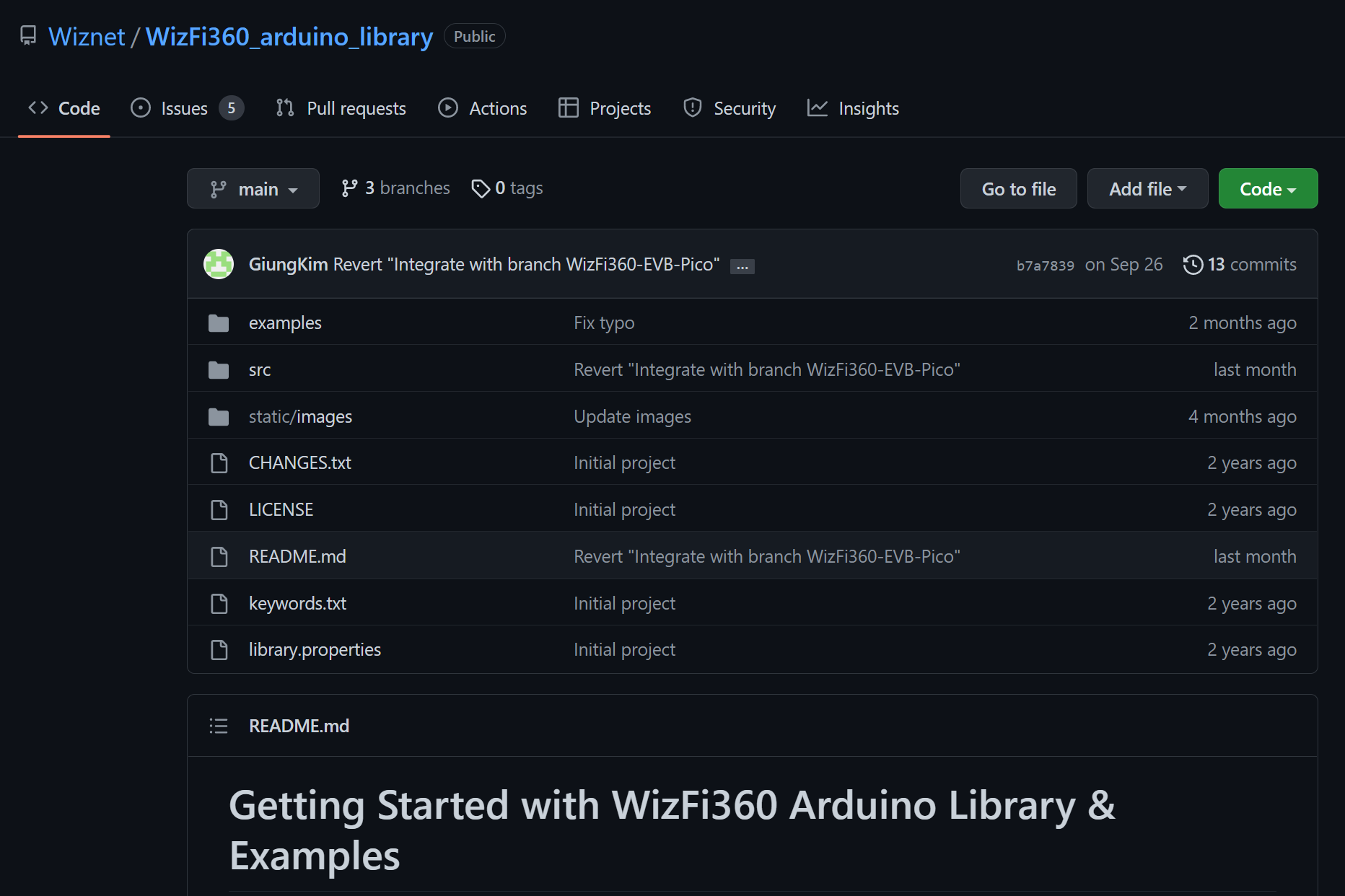Open Initial project commit for CHANGES.txt

pyautogui.click(x=624, y=463)
